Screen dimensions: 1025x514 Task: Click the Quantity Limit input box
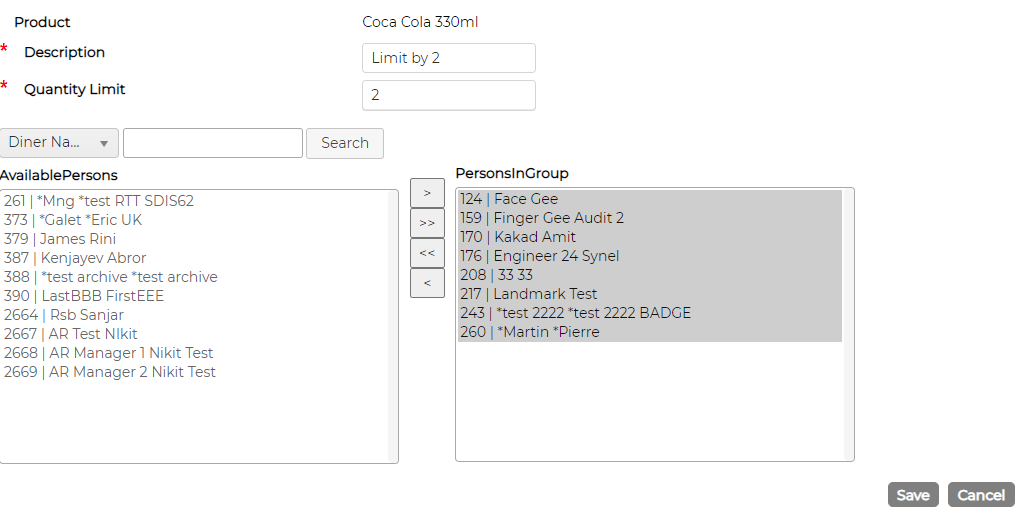[x=448, y=95]
